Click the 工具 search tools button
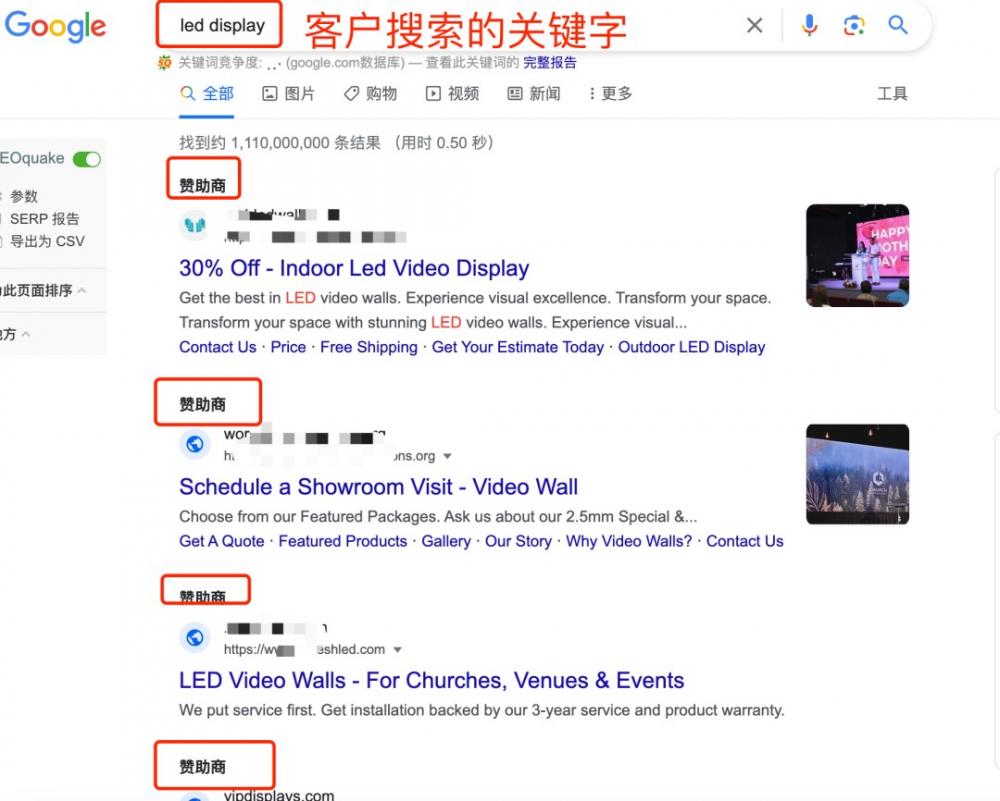Image resolution: width=1000 pixels, height=801 pixels. point(893,93)
